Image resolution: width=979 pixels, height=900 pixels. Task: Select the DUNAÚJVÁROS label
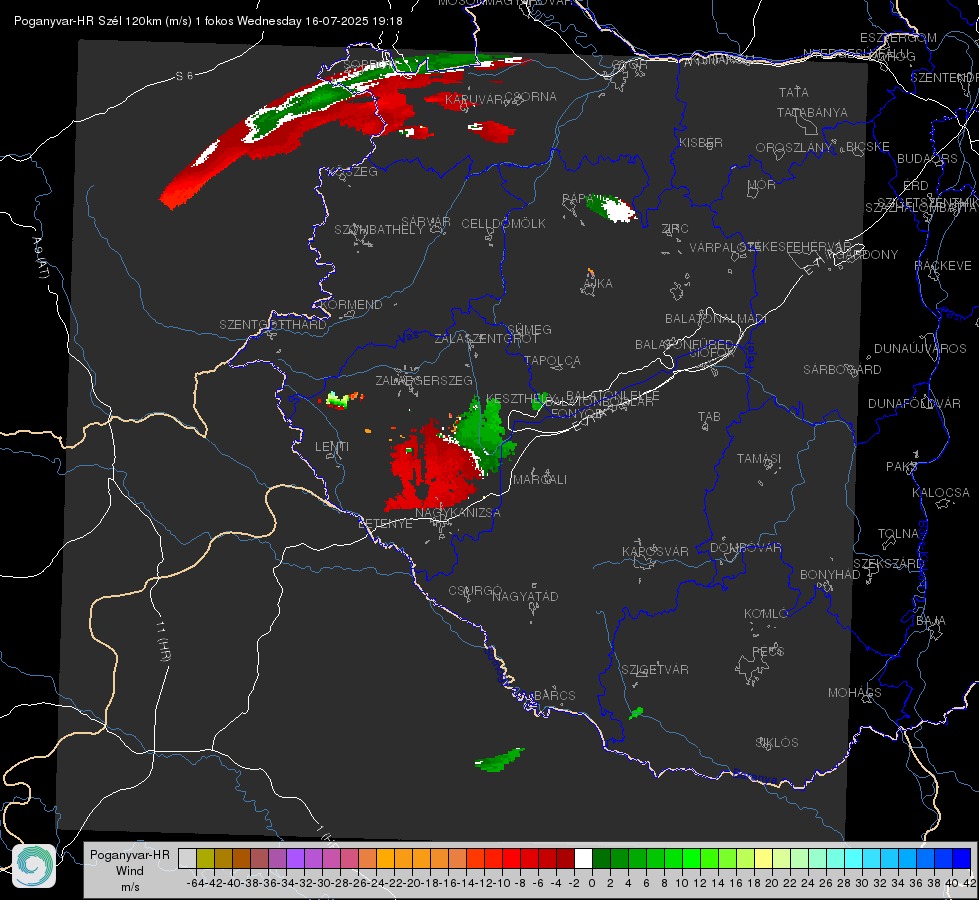click(920, 349)
